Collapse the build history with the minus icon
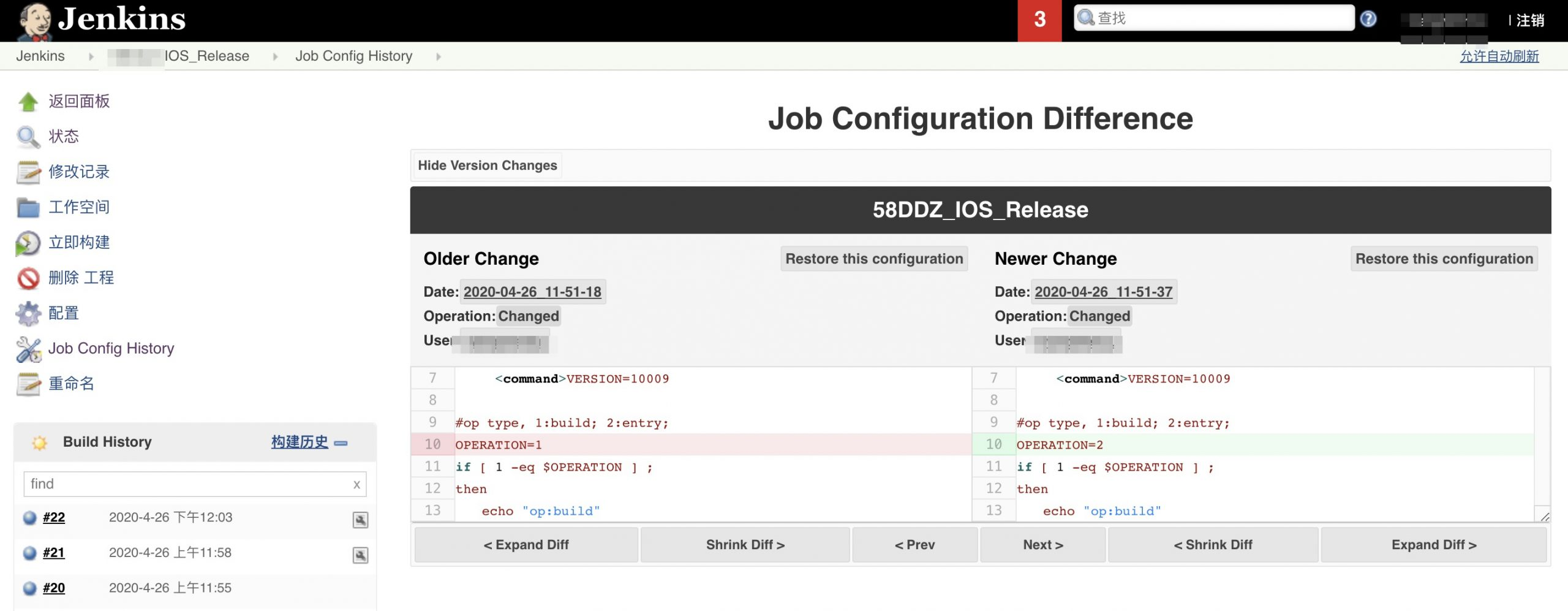Screen dimensions: 1568x611 (341, 443)
